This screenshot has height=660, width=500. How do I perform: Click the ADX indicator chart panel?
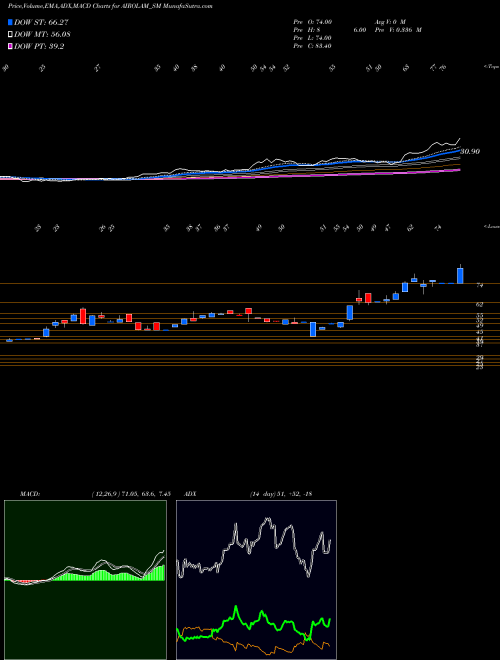point(256,580)
